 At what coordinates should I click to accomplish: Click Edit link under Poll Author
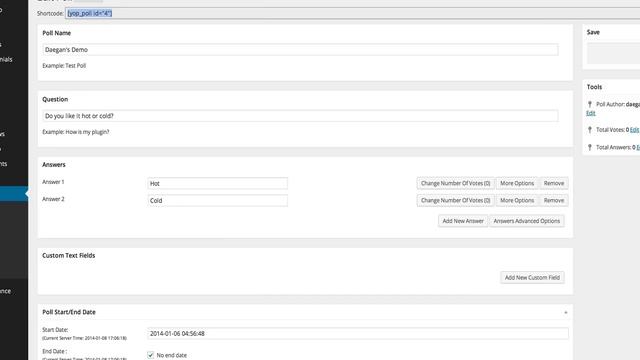tap(591, 113)
